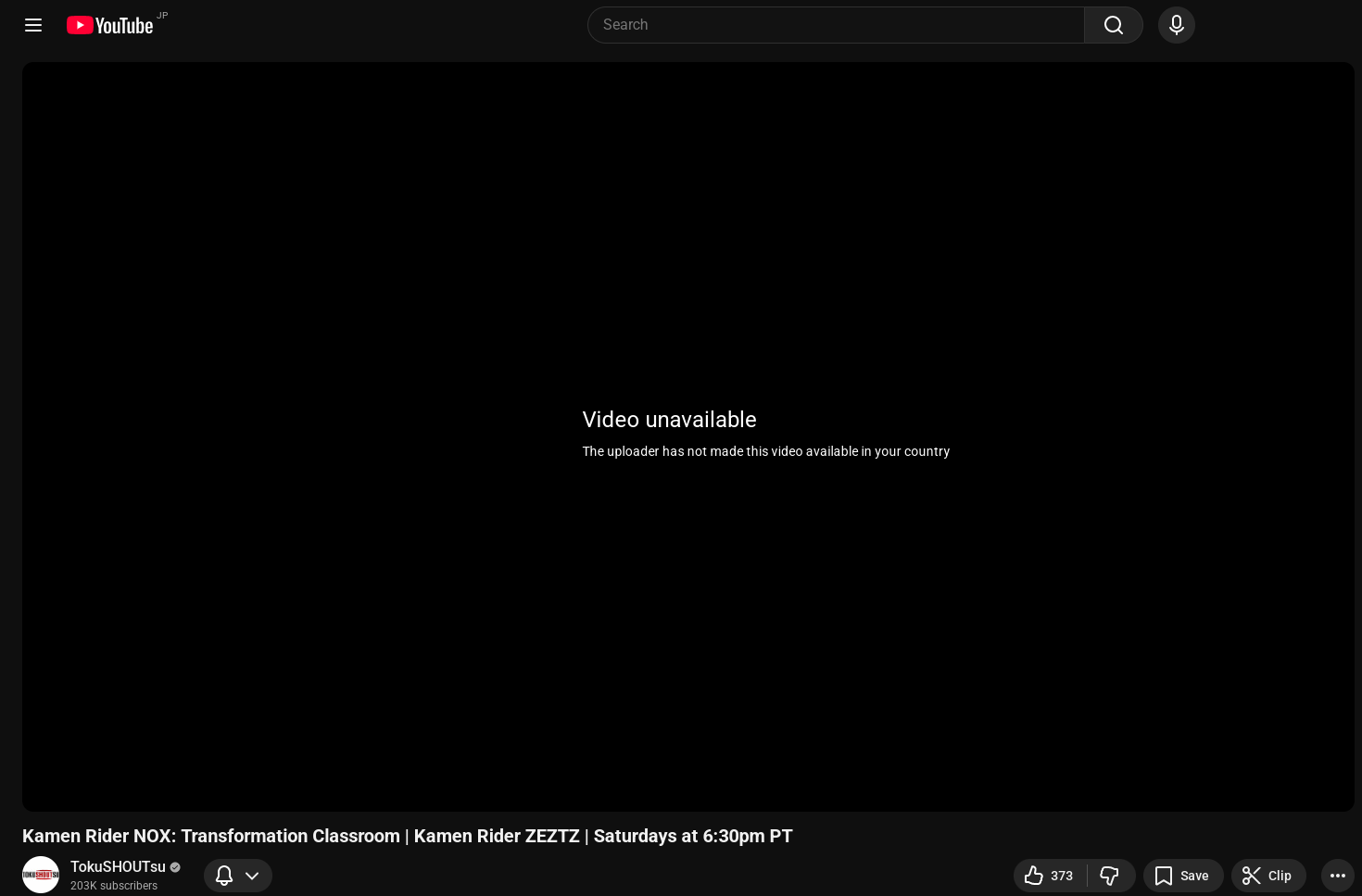Open the TokuSHOUTsu channel name link
This screenshot has width=1362, height=896.
[x=118, y=866]
